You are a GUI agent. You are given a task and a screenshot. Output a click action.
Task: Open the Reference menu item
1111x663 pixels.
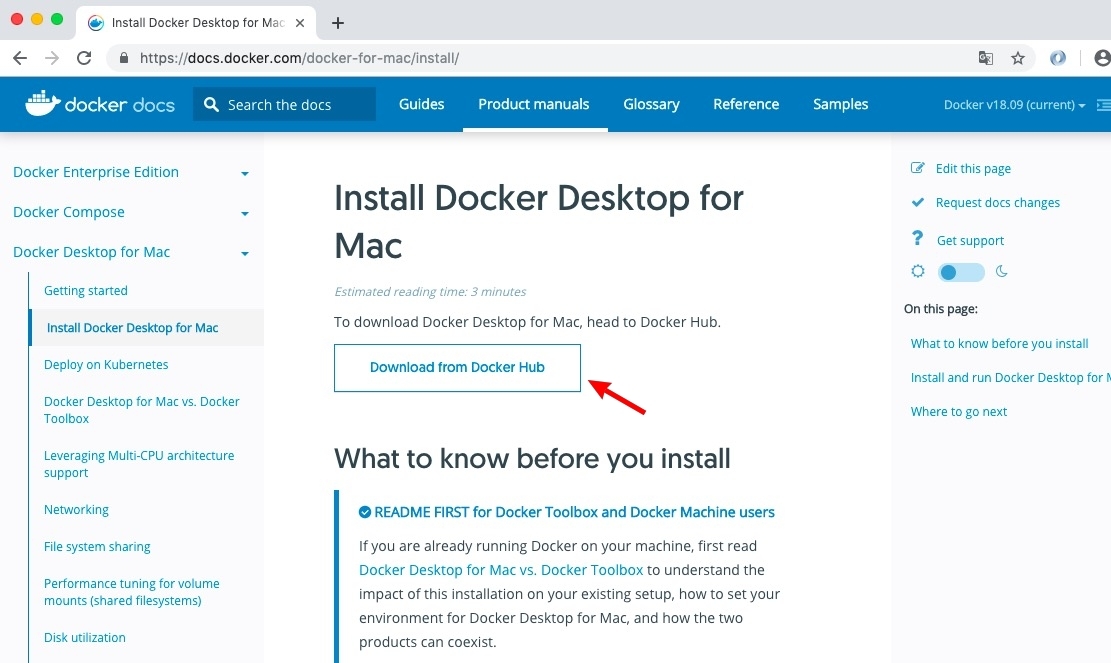746,104
